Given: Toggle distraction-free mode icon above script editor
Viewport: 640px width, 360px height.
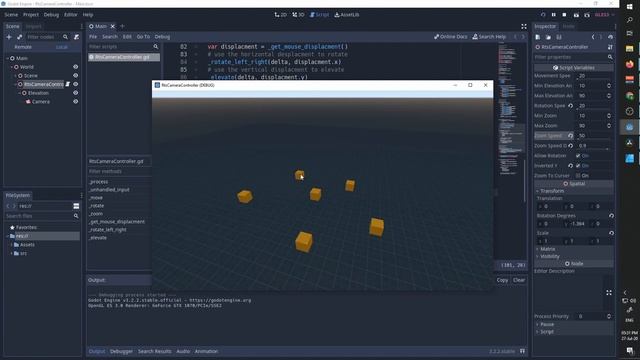Looking at the screenshot, I should coord(524,27).
